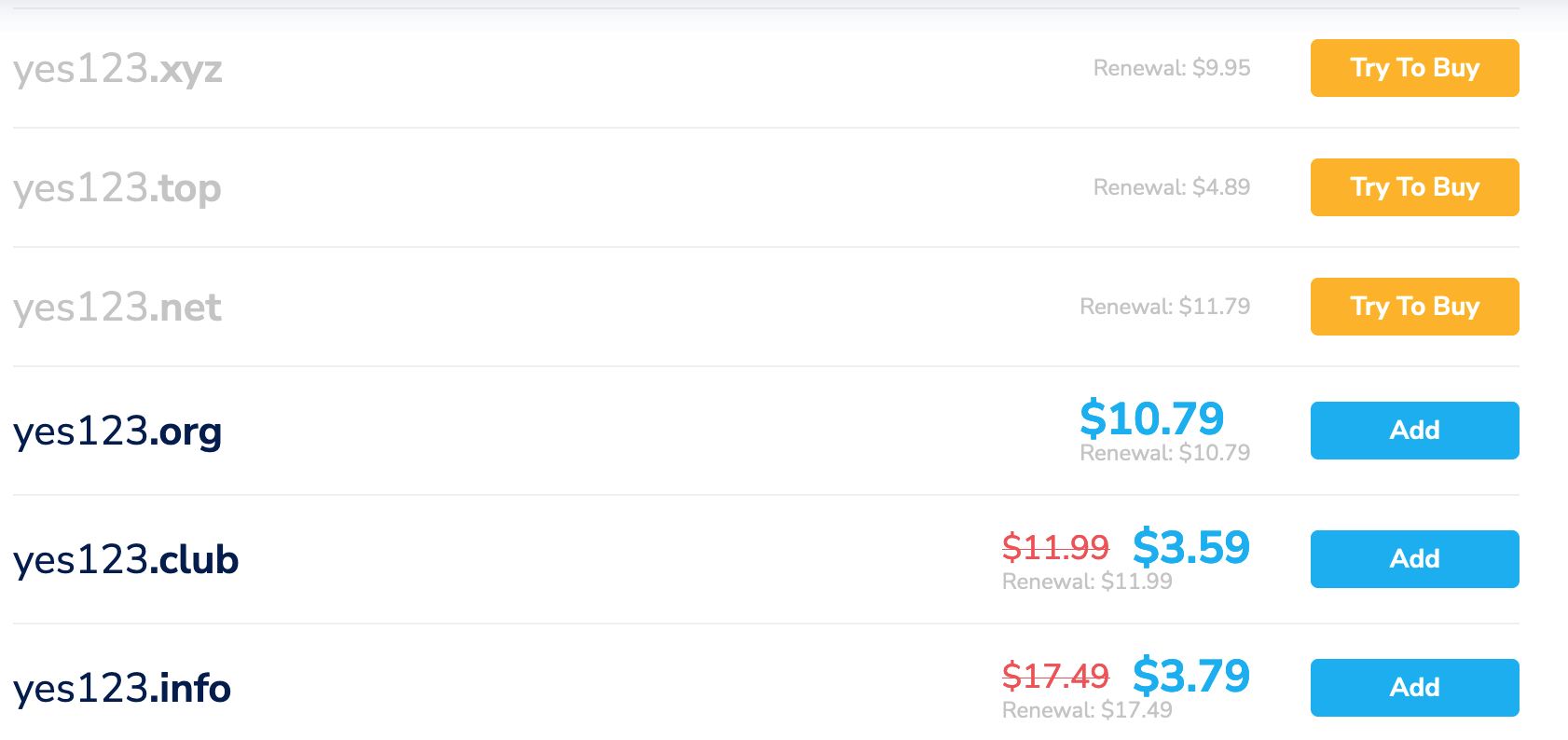The image size is (1568, 740).
Task: Click the Renewal: $4.89 text
Action: click(1172, 187)
